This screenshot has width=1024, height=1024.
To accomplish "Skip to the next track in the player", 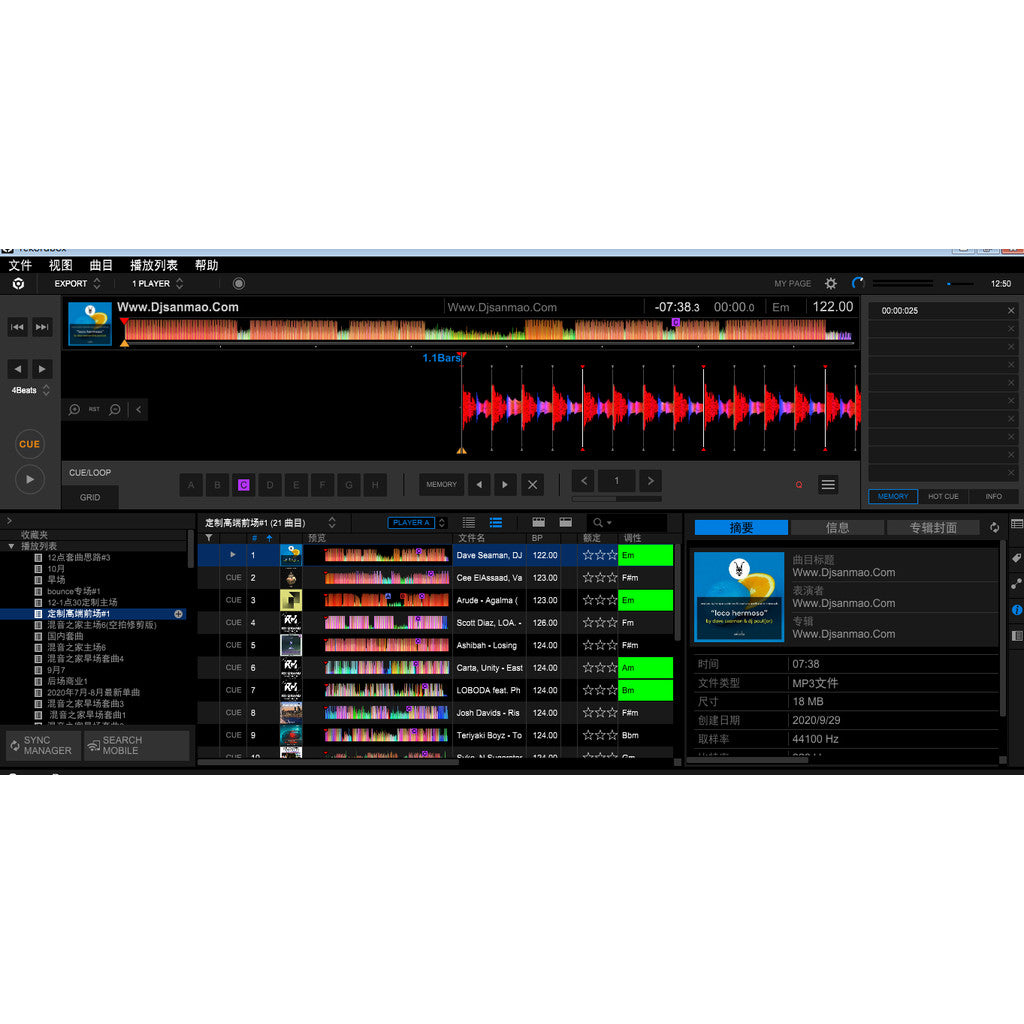I will [x=42, y=327].
